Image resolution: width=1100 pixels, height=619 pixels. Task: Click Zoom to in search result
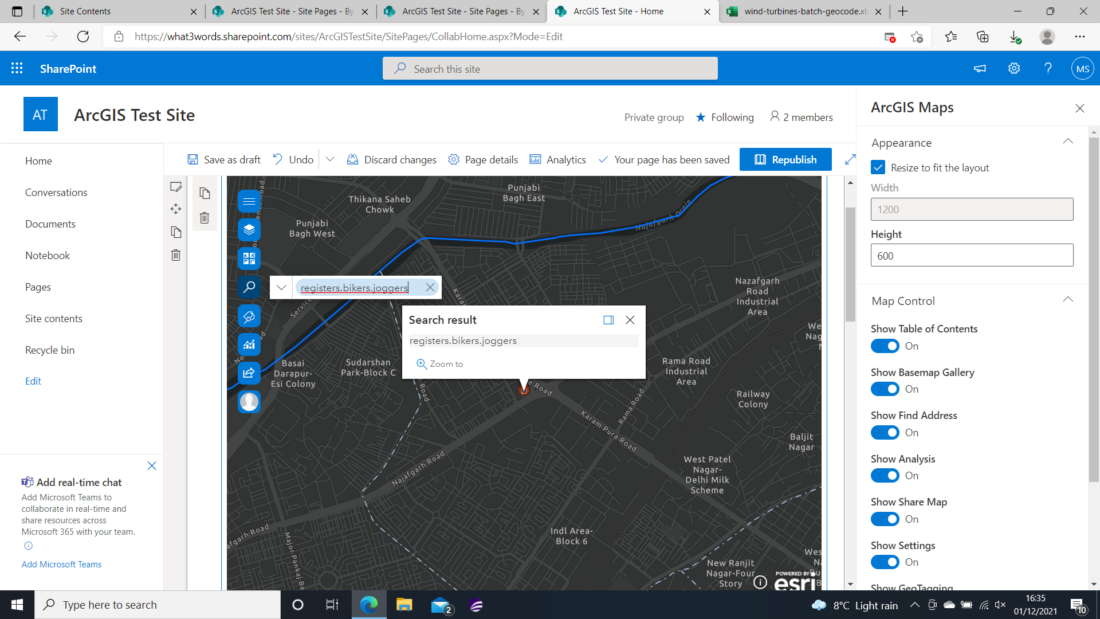[440, 364]
